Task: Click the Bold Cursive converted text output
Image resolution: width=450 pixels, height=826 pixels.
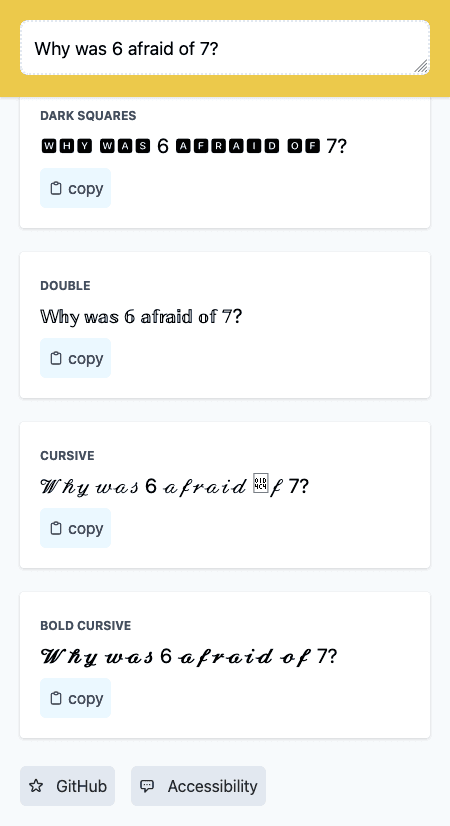Action: point(188,656)
